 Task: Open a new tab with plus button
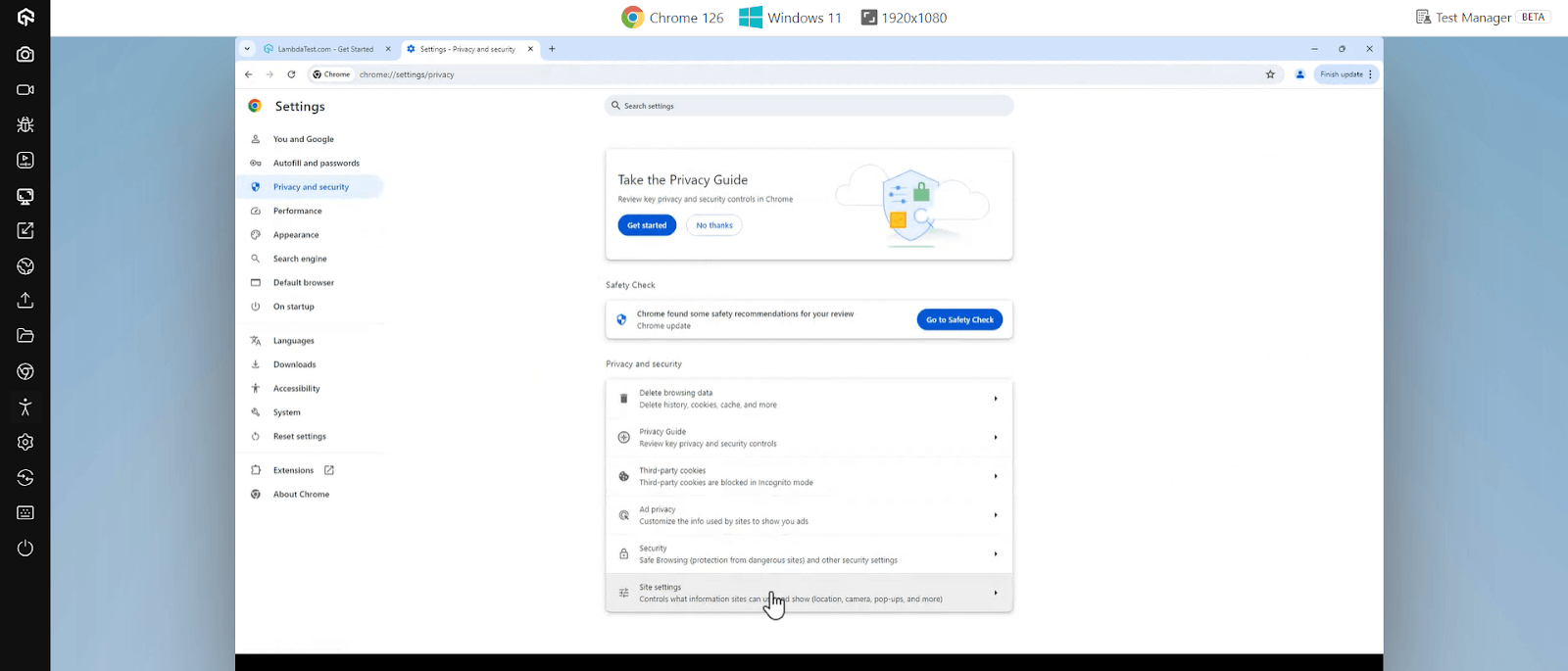(552, 49)
